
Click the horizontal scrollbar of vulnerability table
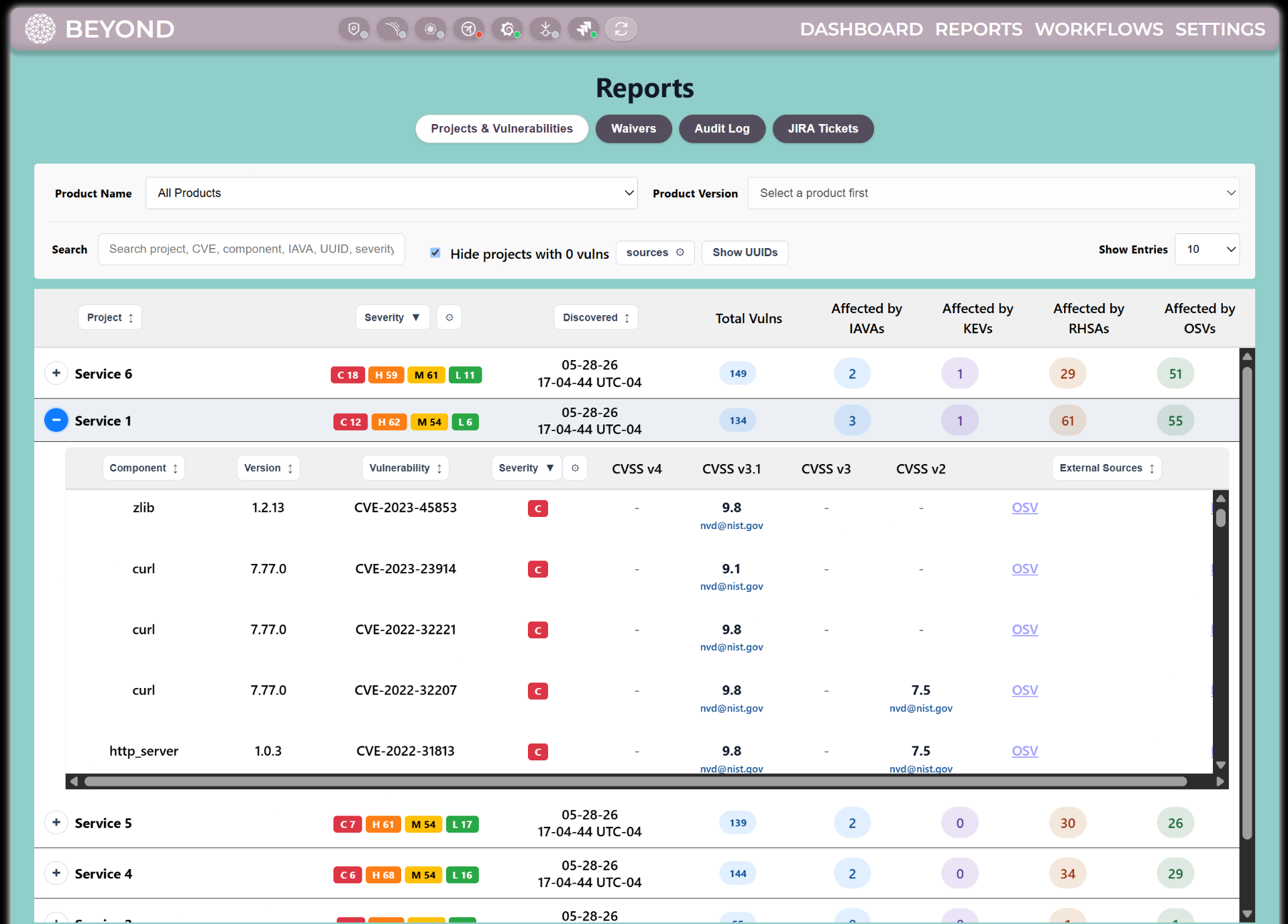[635, 781]
